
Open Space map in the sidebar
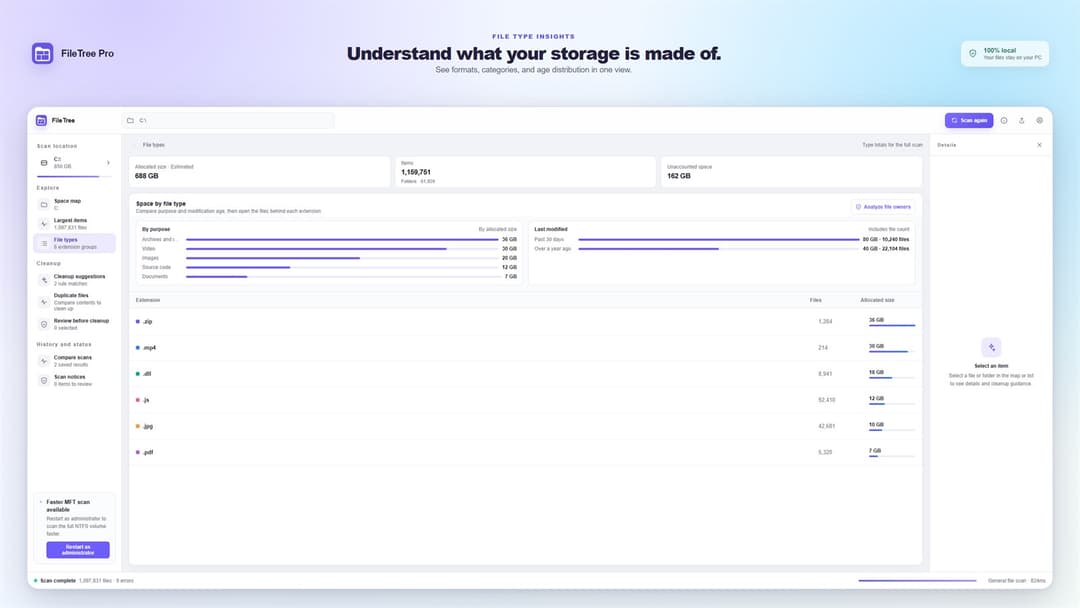[x=74, y=205]
